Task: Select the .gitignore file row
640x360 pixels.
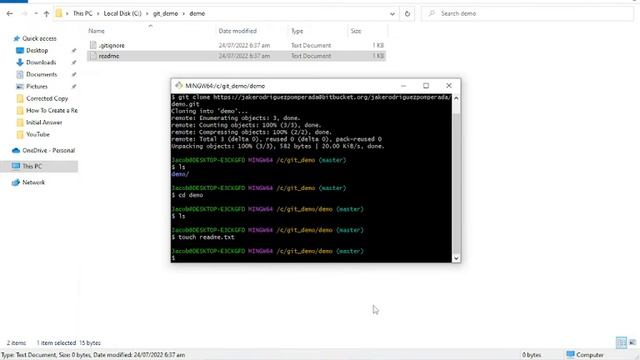Action: click(236, 45)
